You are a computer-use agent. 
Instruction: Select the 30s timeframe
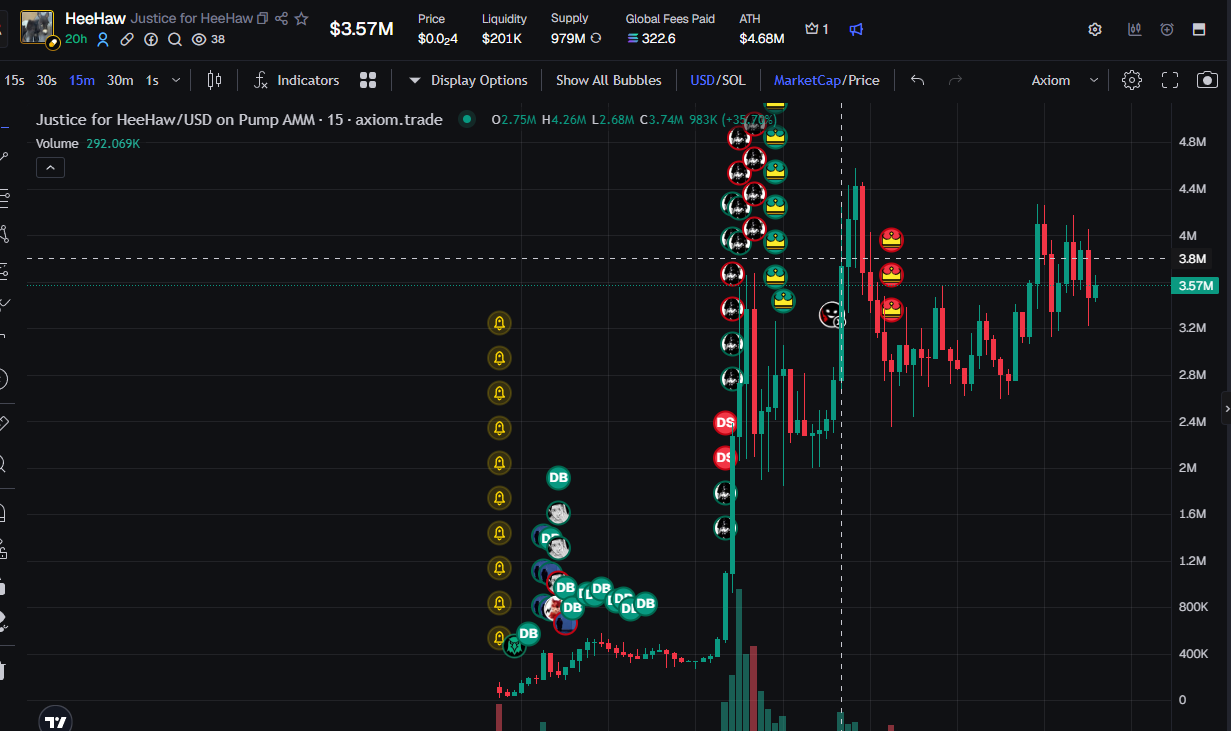pos(46,80)
